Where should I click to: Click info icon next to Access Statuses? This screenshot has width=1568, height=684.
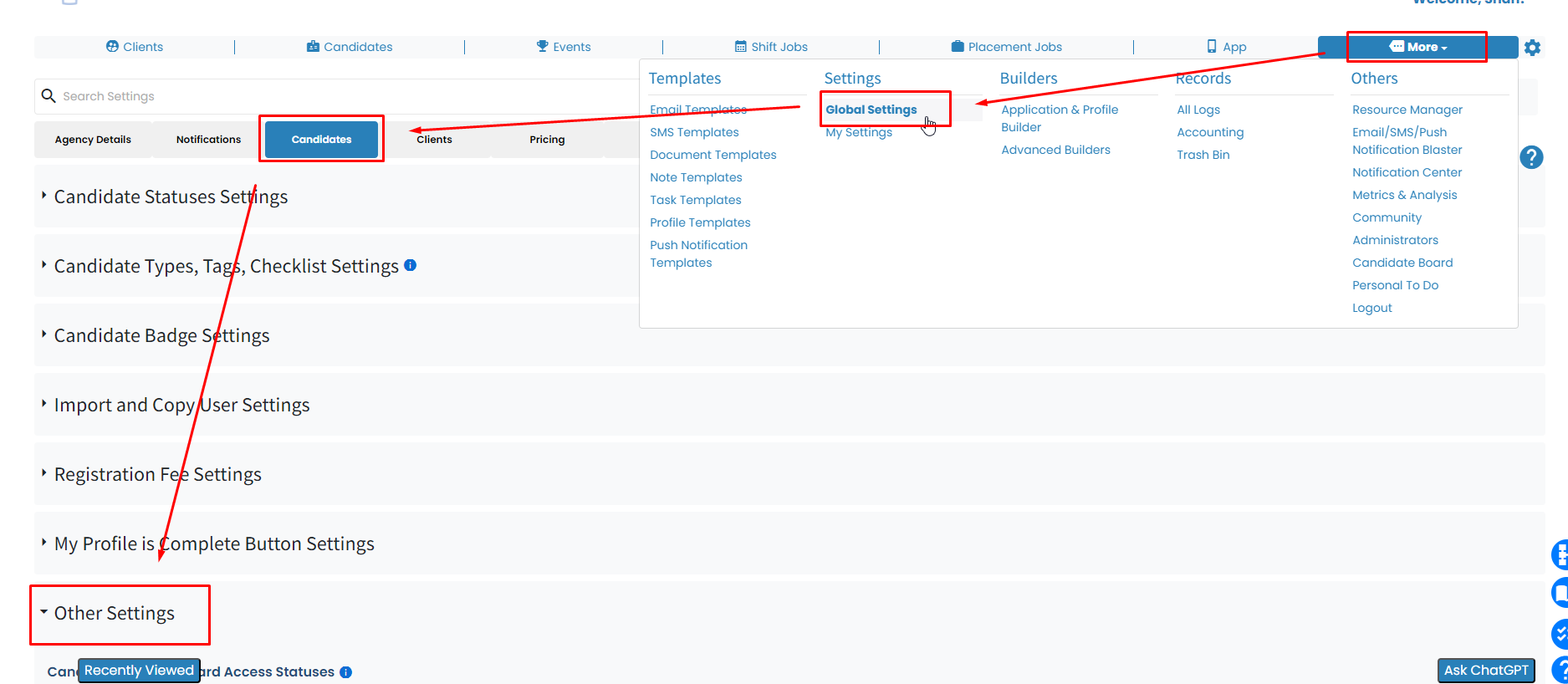click(346, 672)
